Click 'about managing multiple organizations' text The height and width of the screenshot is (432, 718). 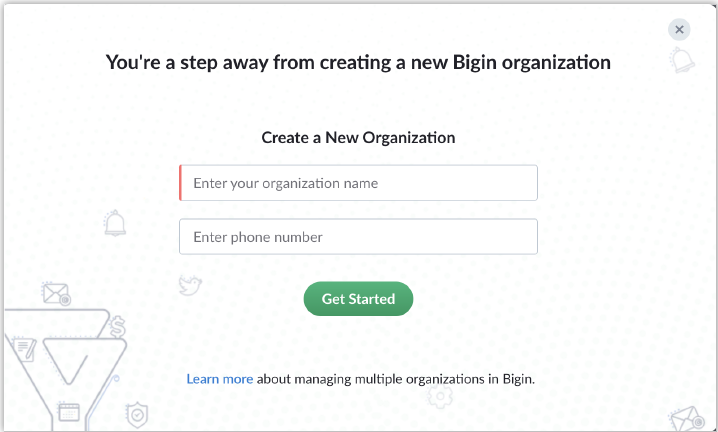[x=396, y=379]
